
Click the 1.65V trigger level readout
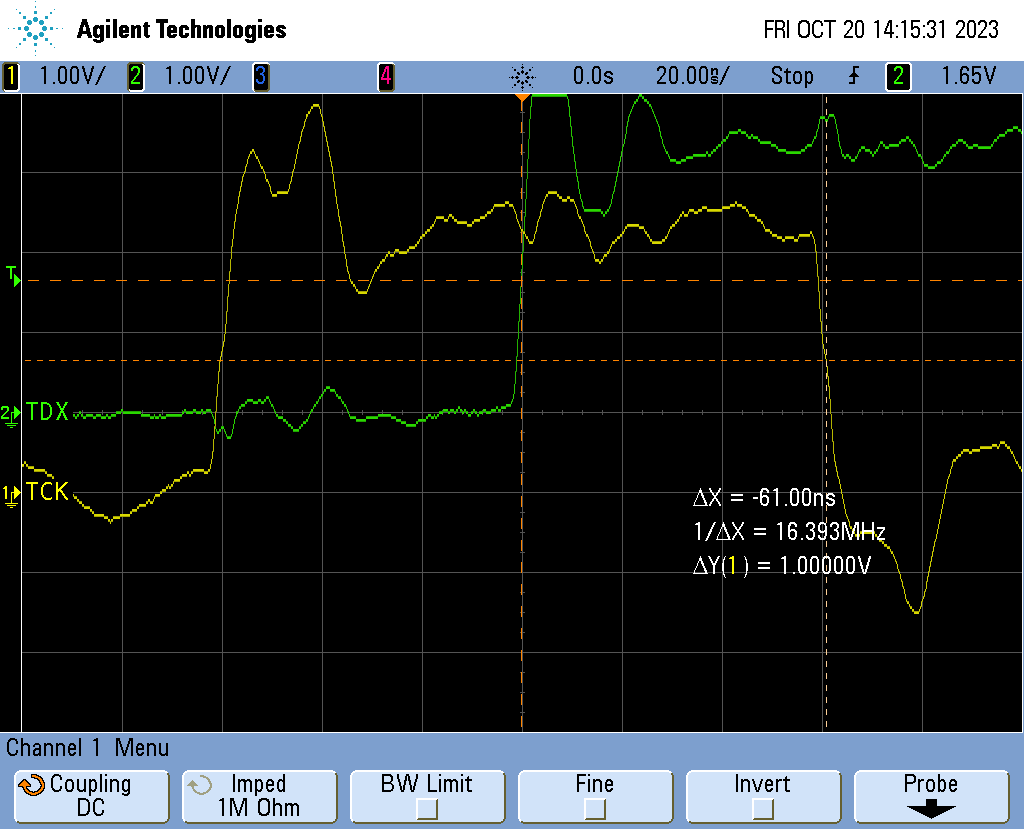[x=968, y=76]
